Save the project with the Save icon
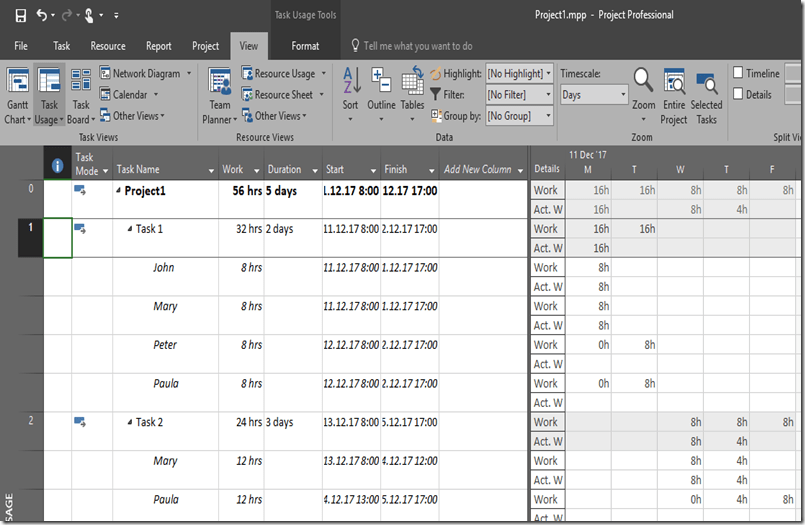 pyautogui.click(x=21, y=15)
